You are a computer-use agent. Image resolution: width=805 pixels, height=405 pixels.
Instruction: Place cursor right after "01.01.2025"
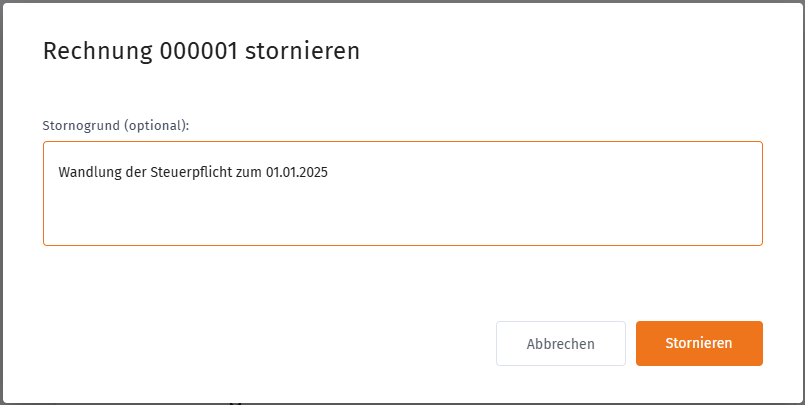pyautogui.click(x=329, y=172)
